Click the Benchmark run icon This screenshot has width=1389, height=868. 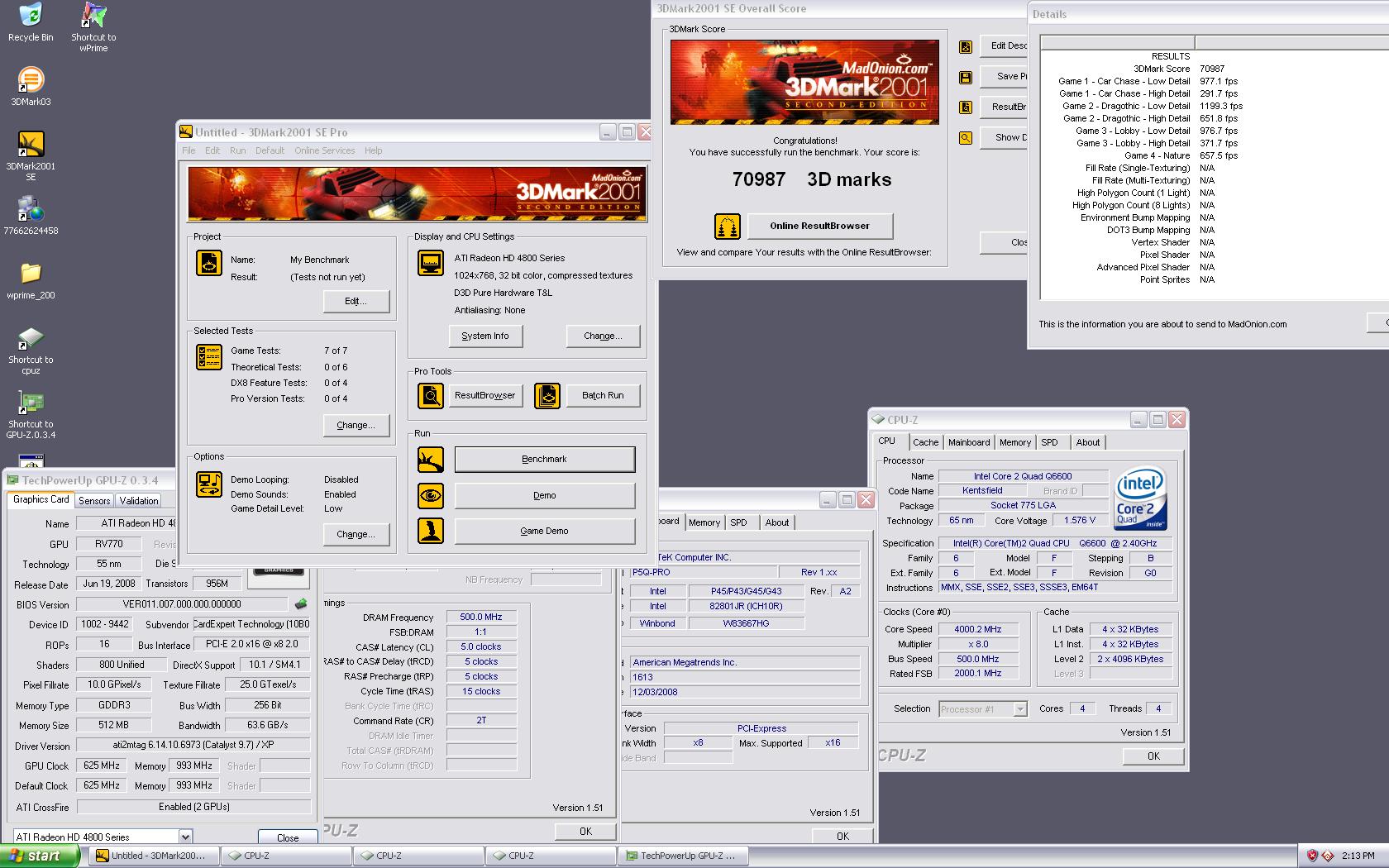coord(430,460)
